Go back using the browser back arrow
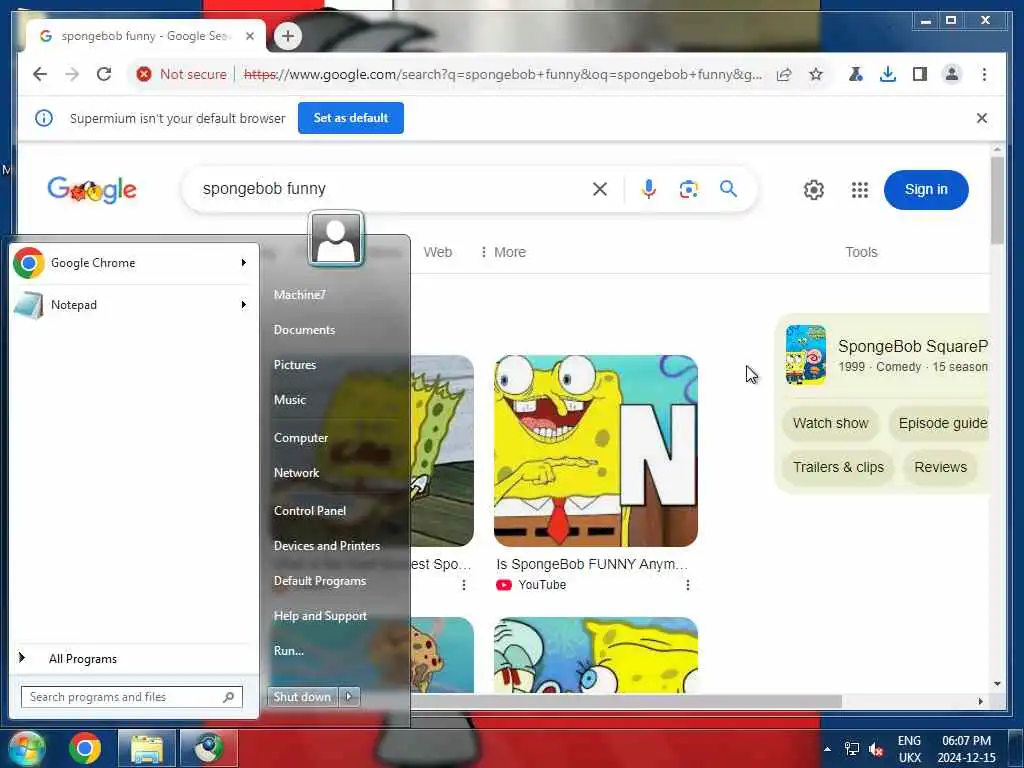This screenshot has width=1024, height=768. [40, 74]
